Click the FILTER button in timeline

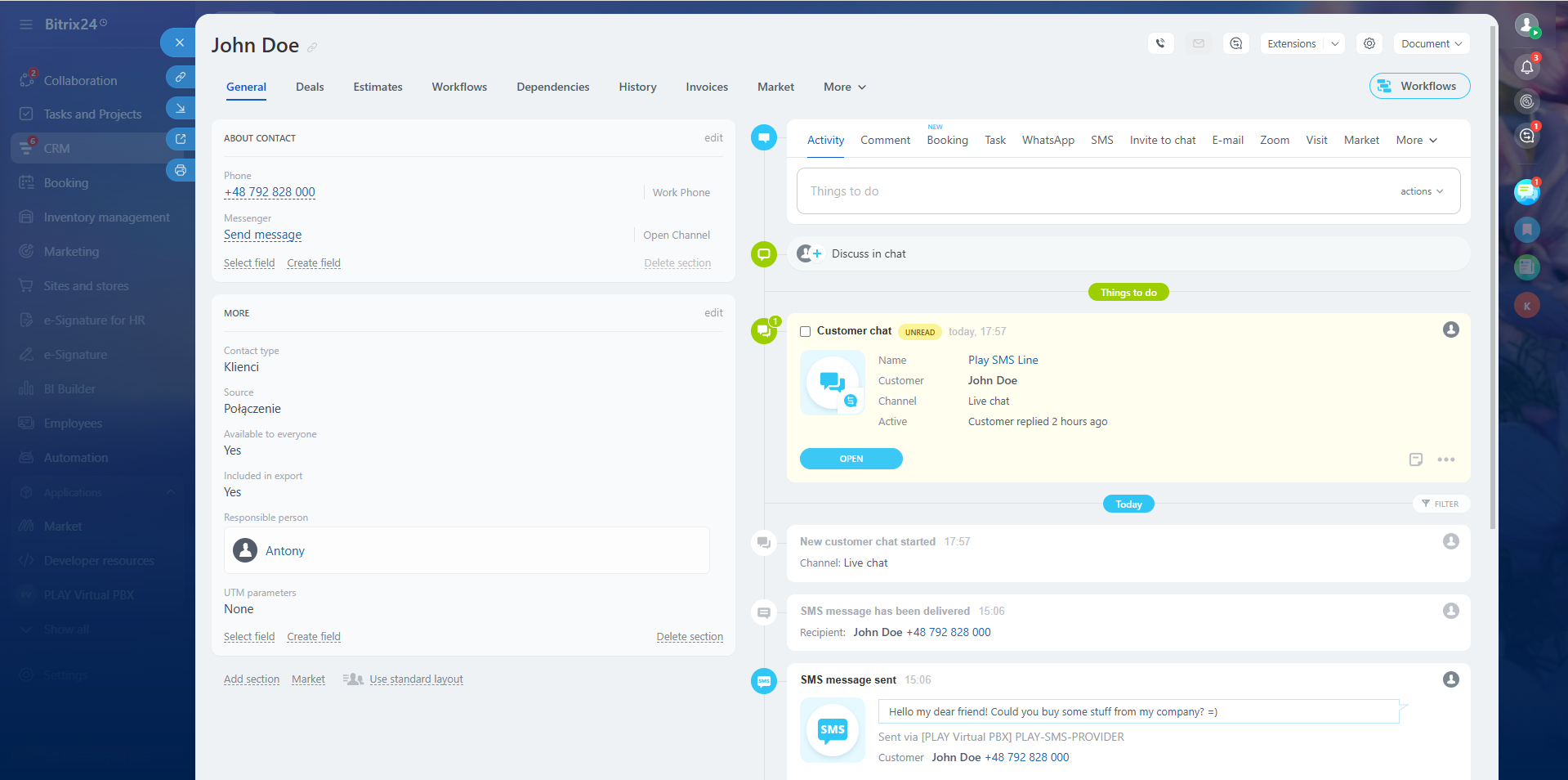click(x=1441, y=504)
